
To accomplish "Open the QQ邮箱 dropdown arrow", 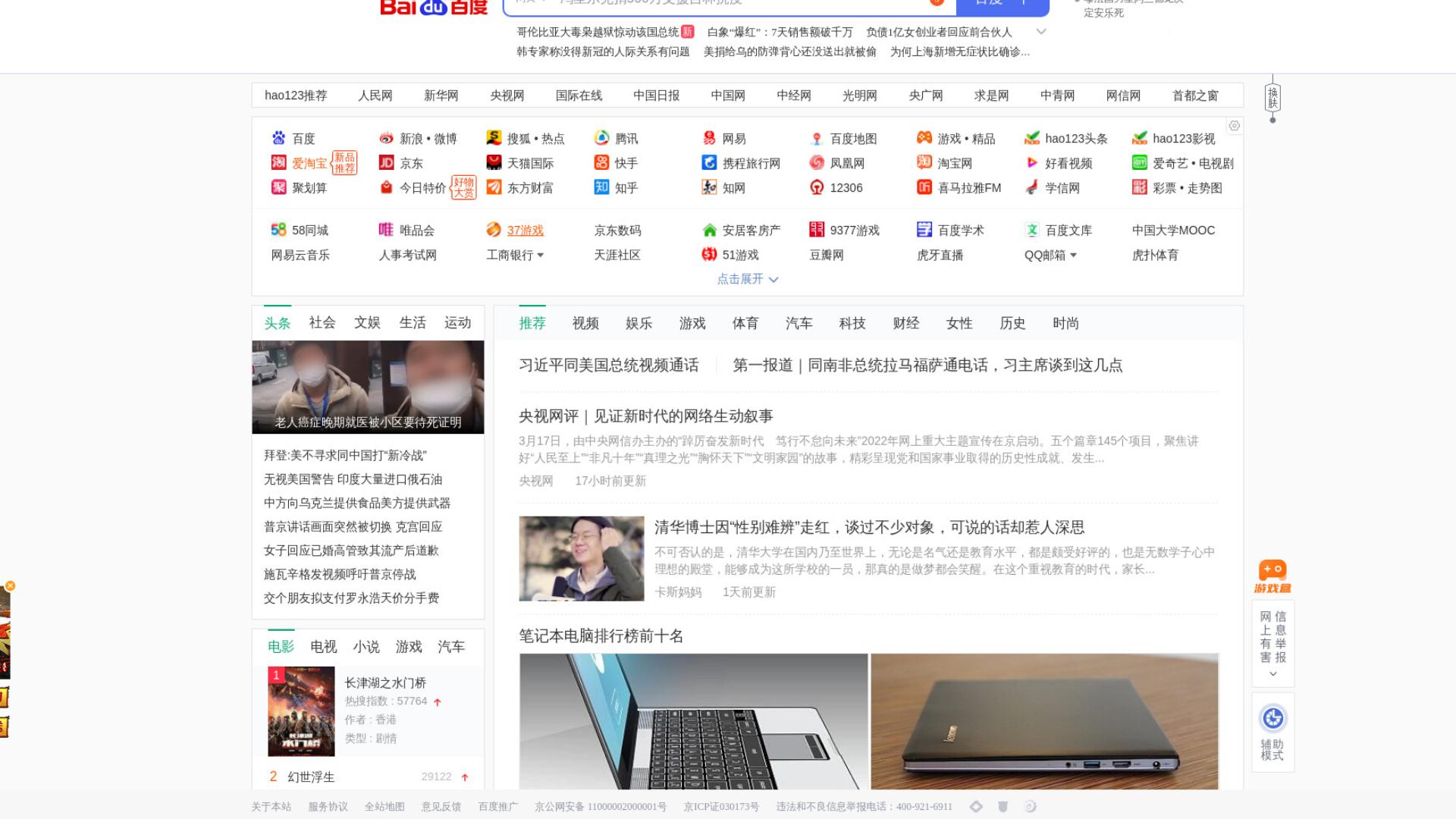I will point(1073,256).
